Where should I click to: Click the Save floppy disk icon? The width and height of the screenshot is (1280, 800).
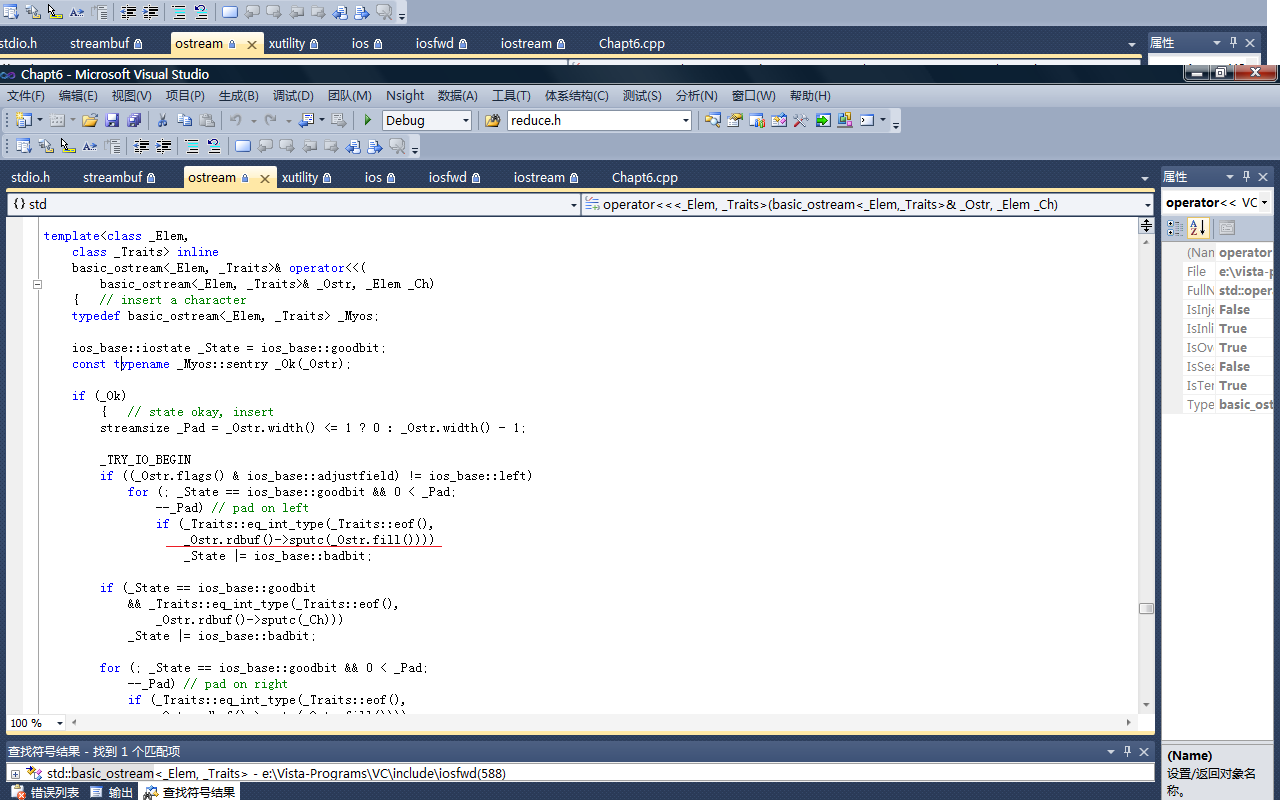point(112,120)
